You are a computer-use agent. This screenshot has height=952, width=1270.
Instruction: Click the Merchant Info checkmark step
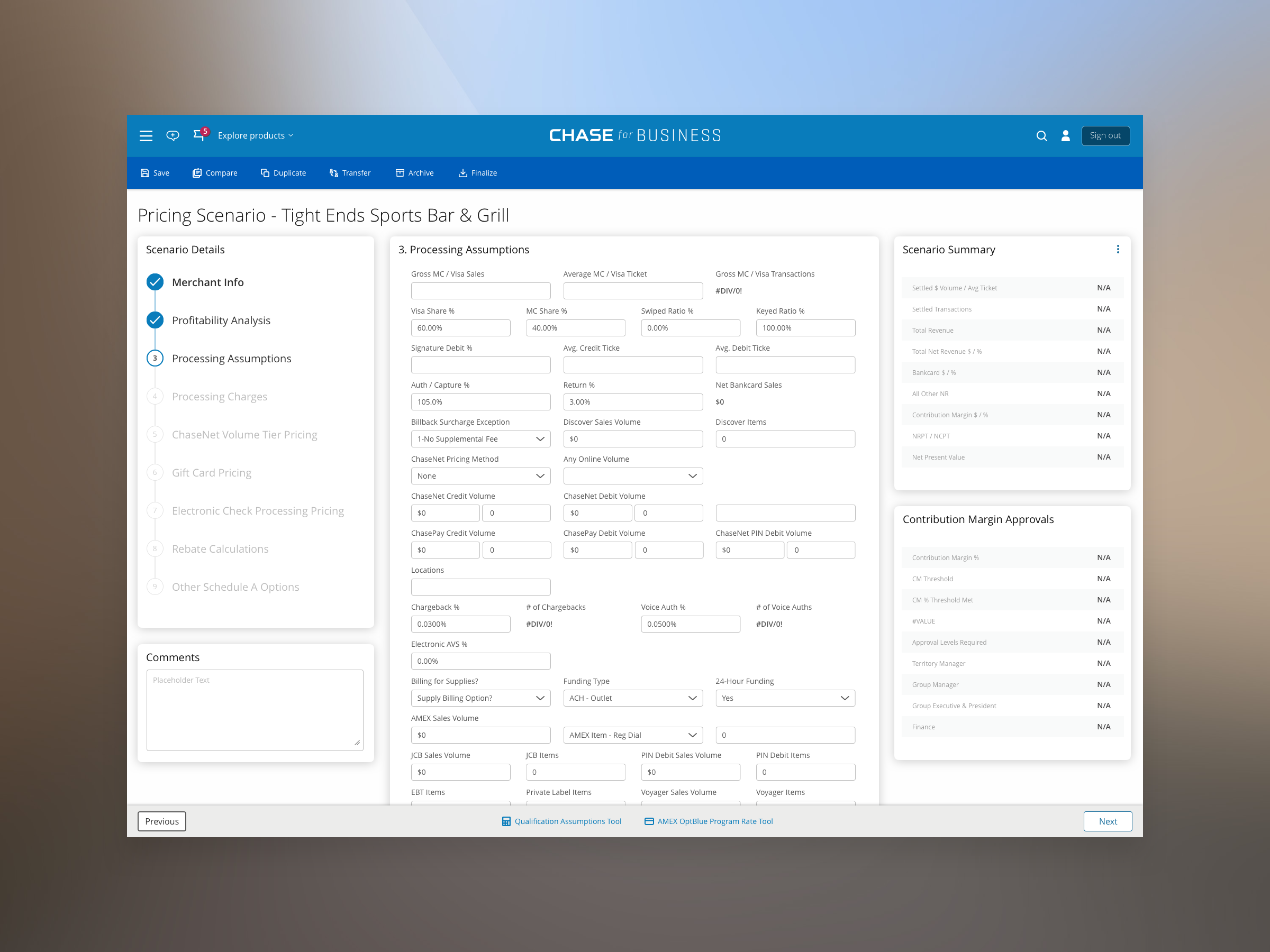pyautogui.click(x=155, y=282)
